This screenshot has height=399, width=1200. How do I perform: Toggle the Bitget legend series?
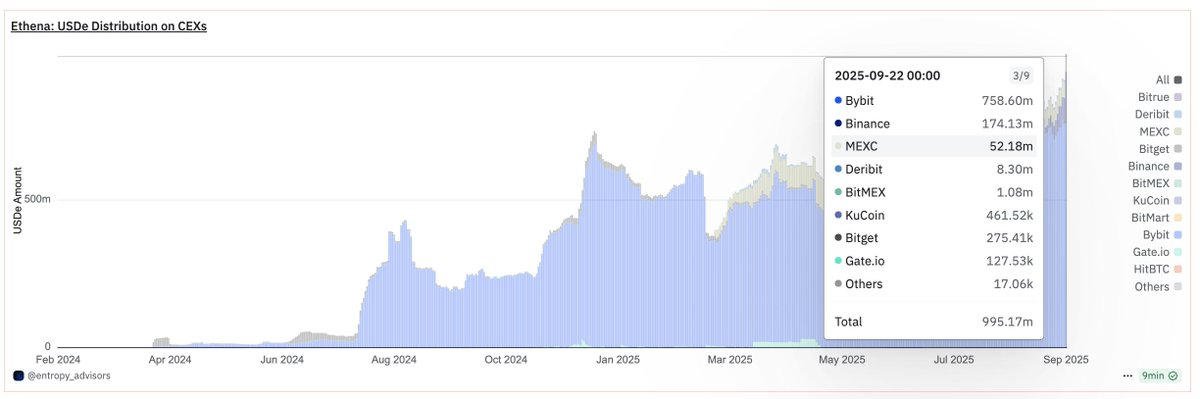pyautogui.click(x=1161, y=149)
